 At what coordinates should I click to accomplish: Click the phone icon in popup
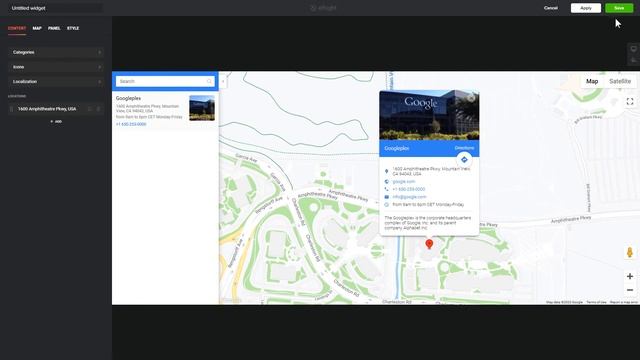387,189
